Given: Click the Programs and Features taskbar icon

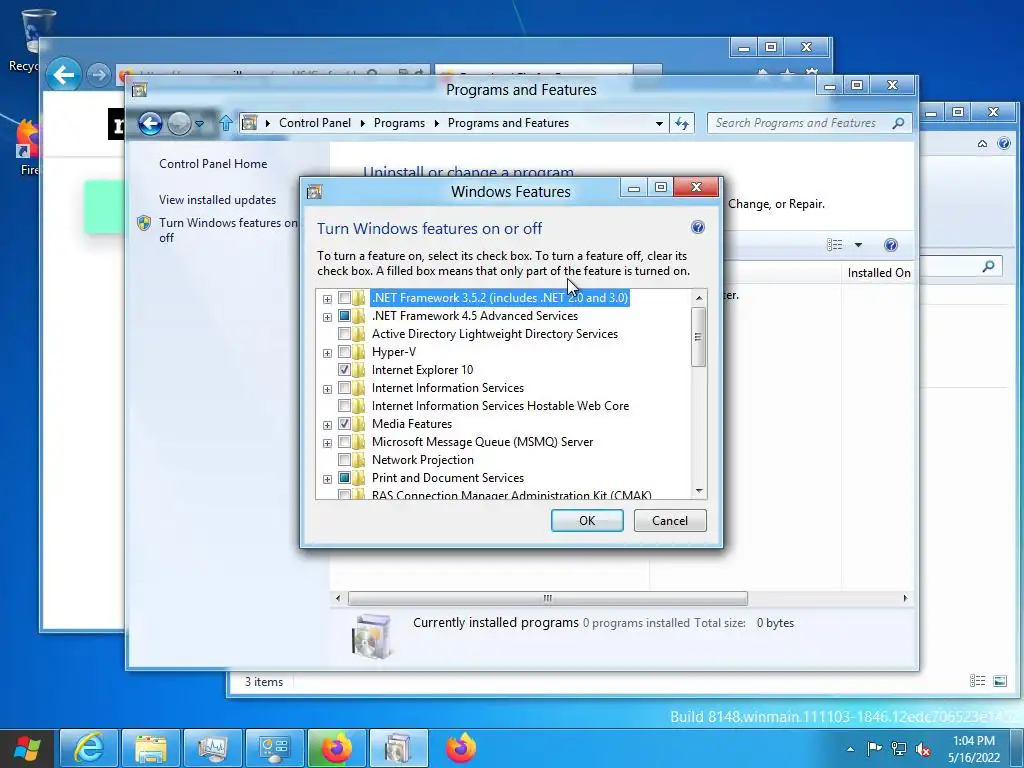Looking at the screenshot, I should pos(399,748).
